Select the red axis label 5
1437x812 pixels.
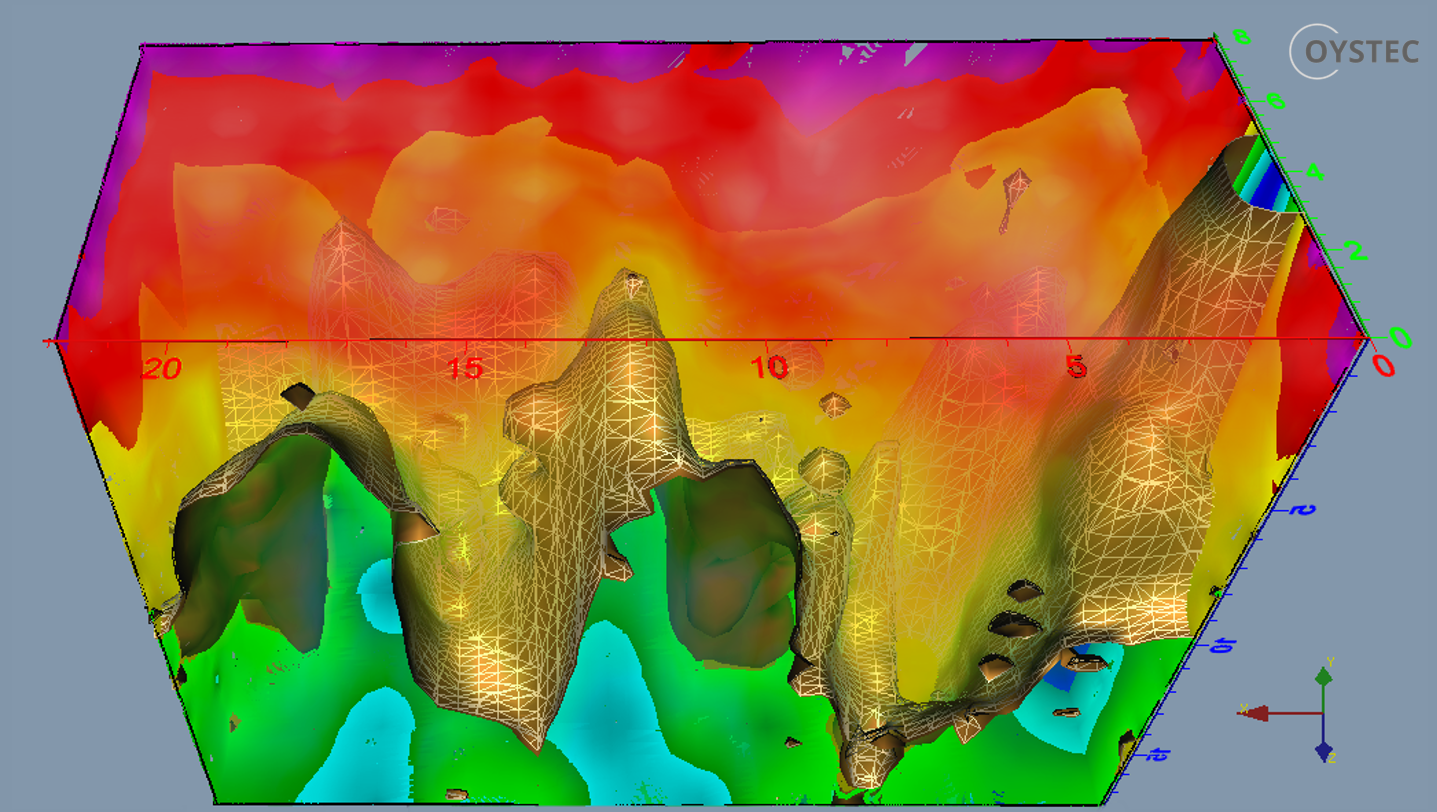1075,368
